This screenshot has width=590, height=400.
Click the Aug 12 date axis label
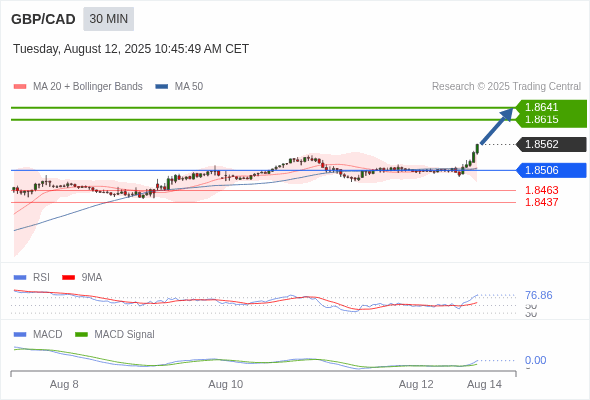click(416, 384)
